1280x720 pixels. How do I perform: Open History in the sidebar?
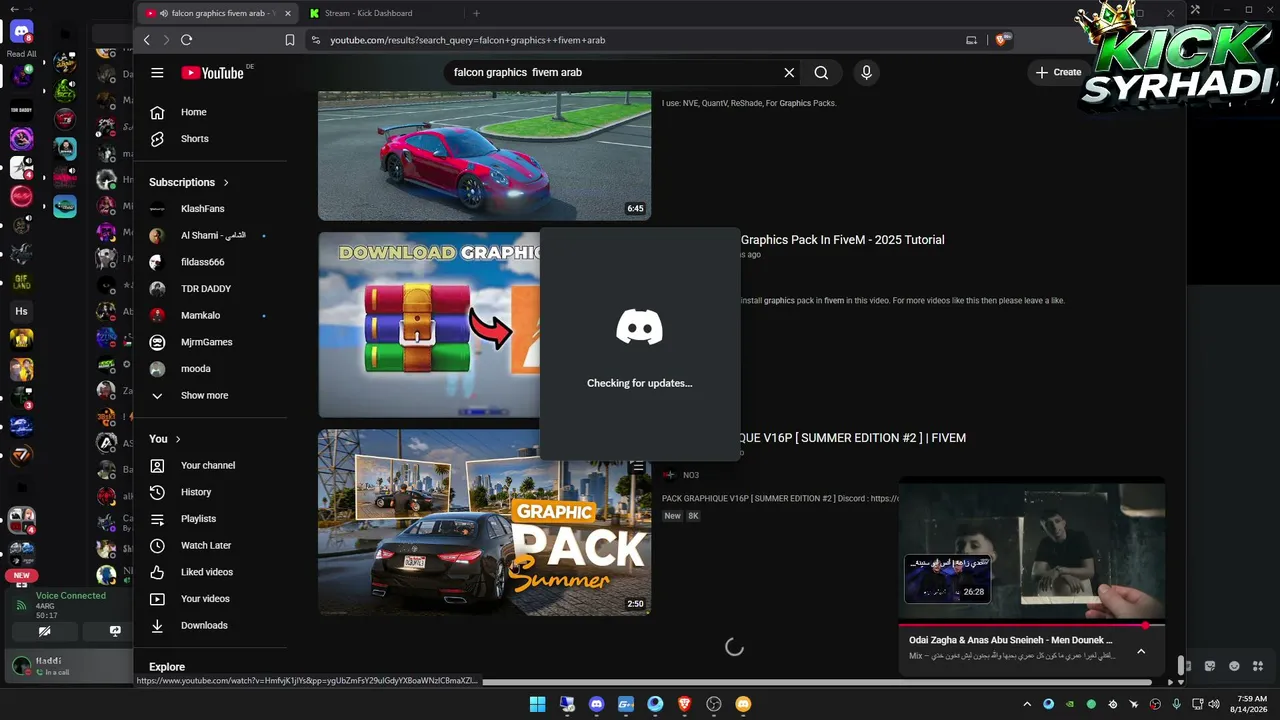196,492
